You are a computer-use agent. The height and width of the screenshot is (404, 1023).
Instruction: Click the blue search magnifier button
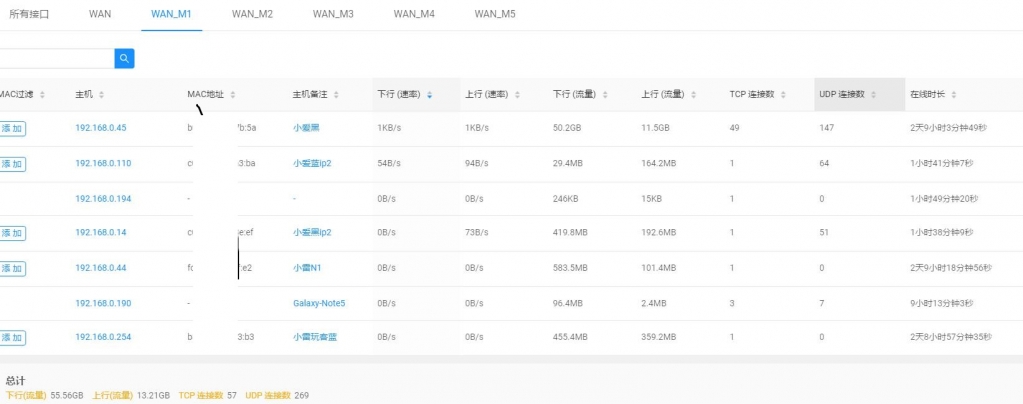(x=124, y=59)
